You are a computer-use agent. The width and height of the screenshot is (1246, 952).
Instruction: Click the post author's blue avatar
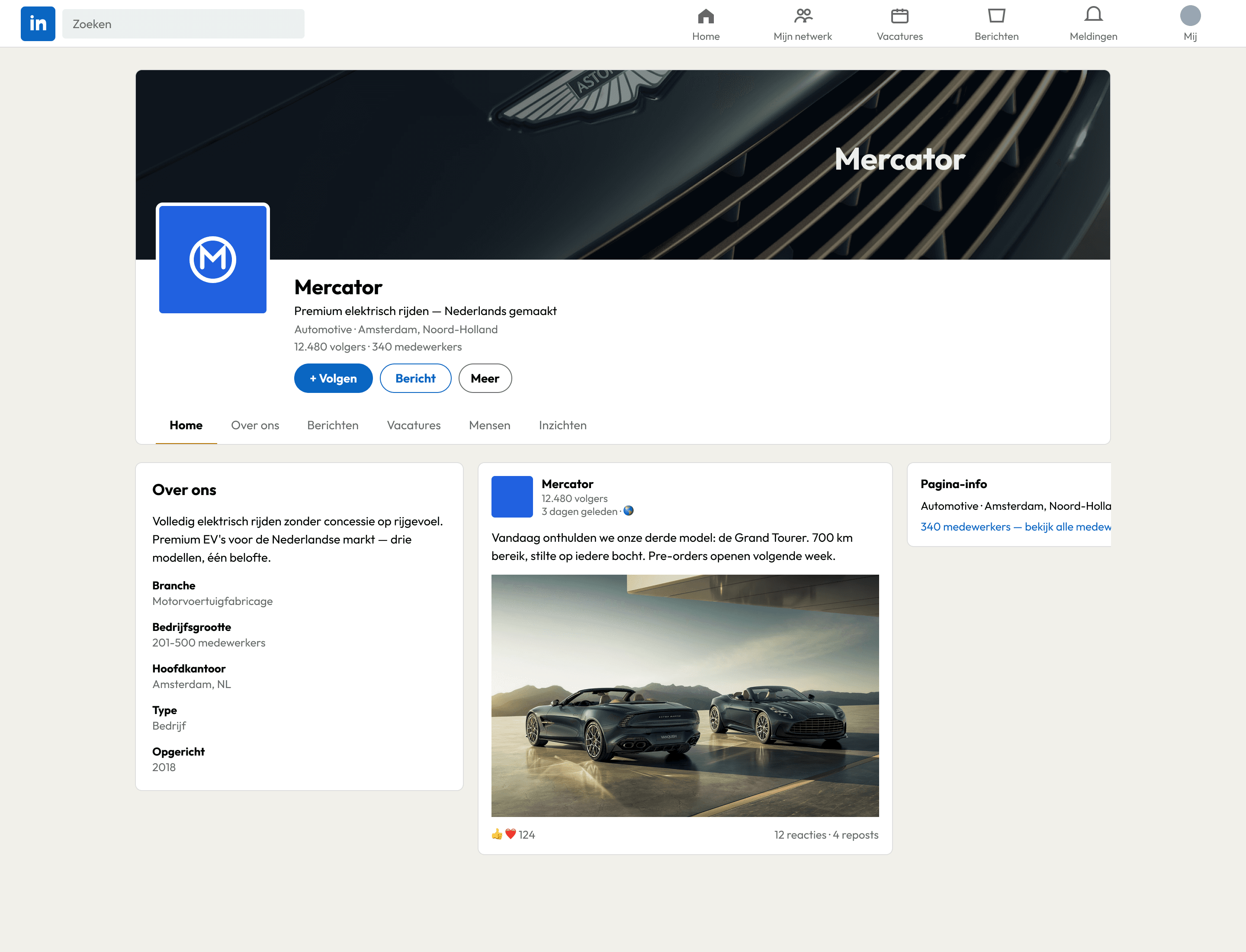(x=512, y=496)
